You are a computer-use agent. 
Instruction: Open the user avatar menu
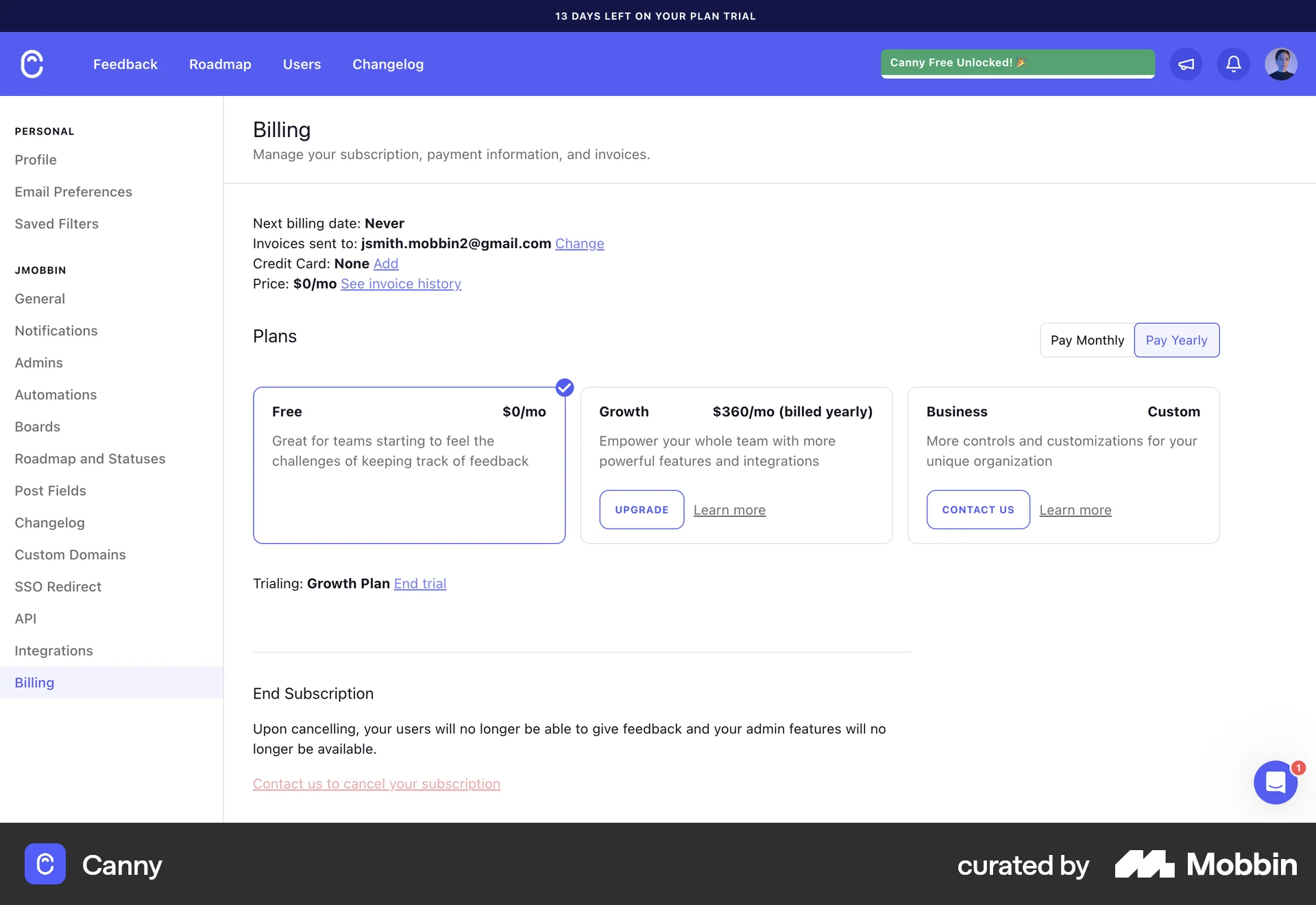click(1280, 64)
